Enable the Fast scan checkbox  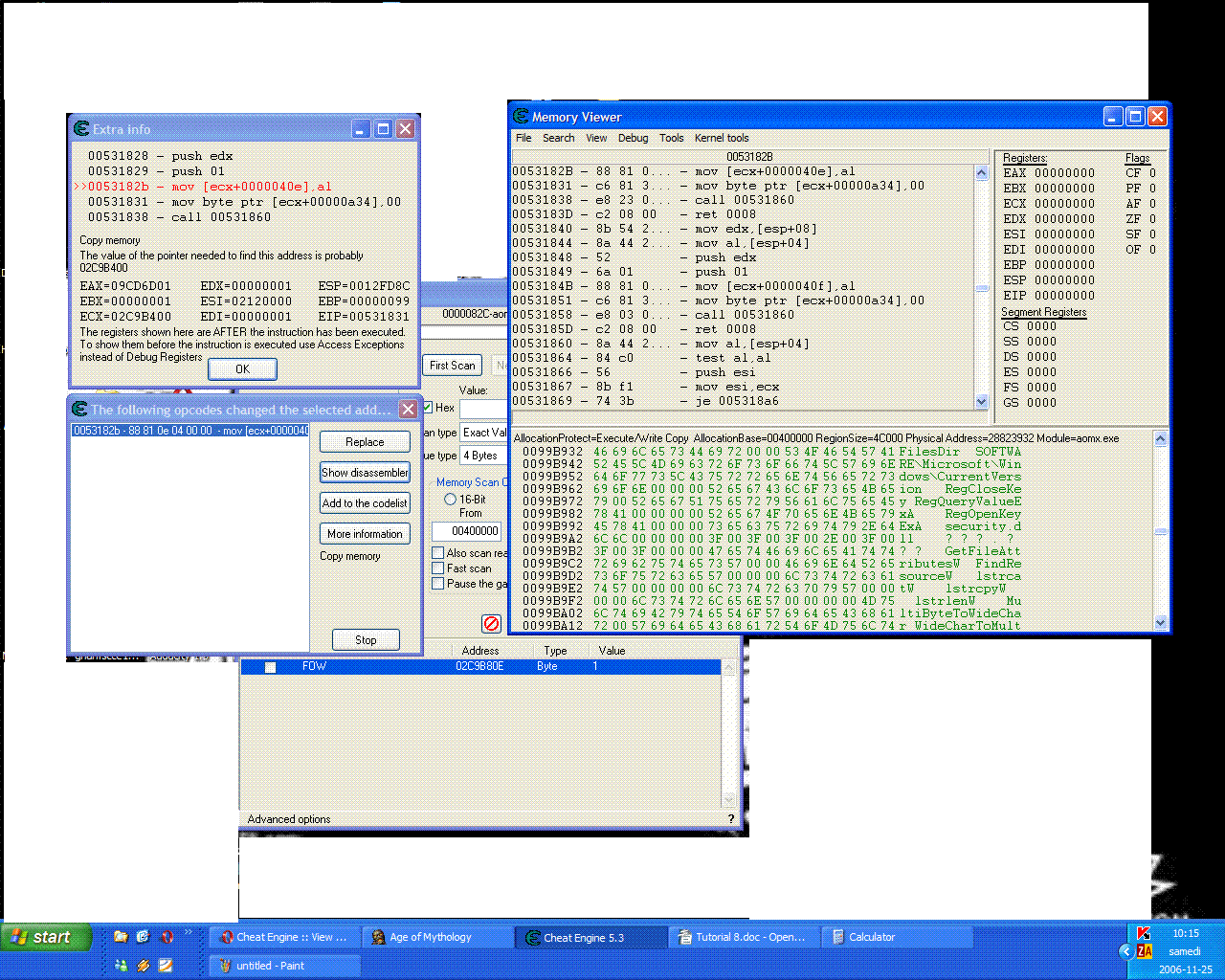(x=438, y=568)
